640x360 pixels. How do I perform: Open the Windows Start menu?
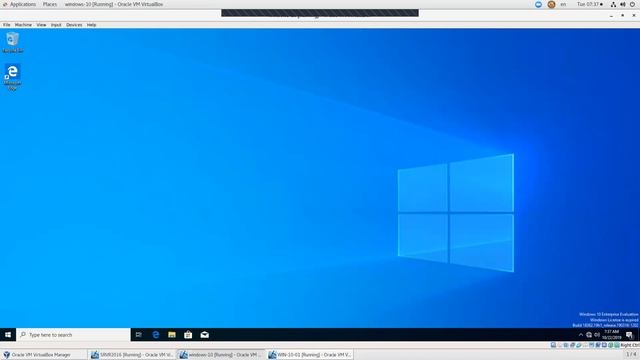(8, 335)
